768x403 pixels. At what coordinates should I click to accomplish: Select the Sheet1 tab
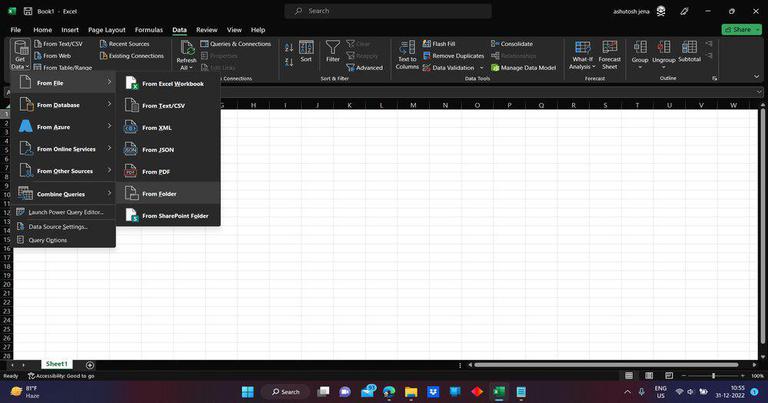56,364
